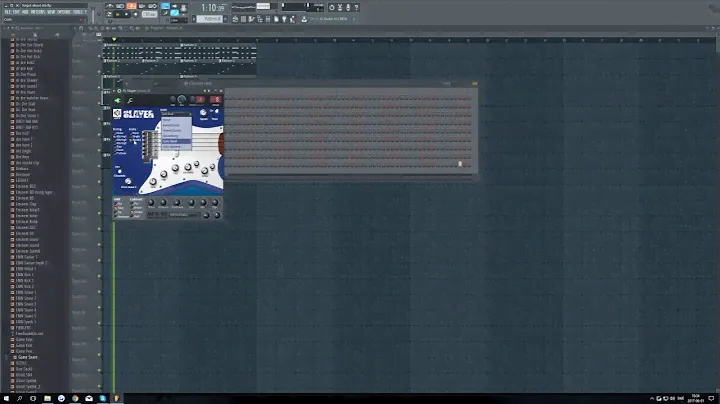Viewport: 720px width, 404px height.
Task: Select the first Coils radio option in Slayer
Action: [131, 133]
